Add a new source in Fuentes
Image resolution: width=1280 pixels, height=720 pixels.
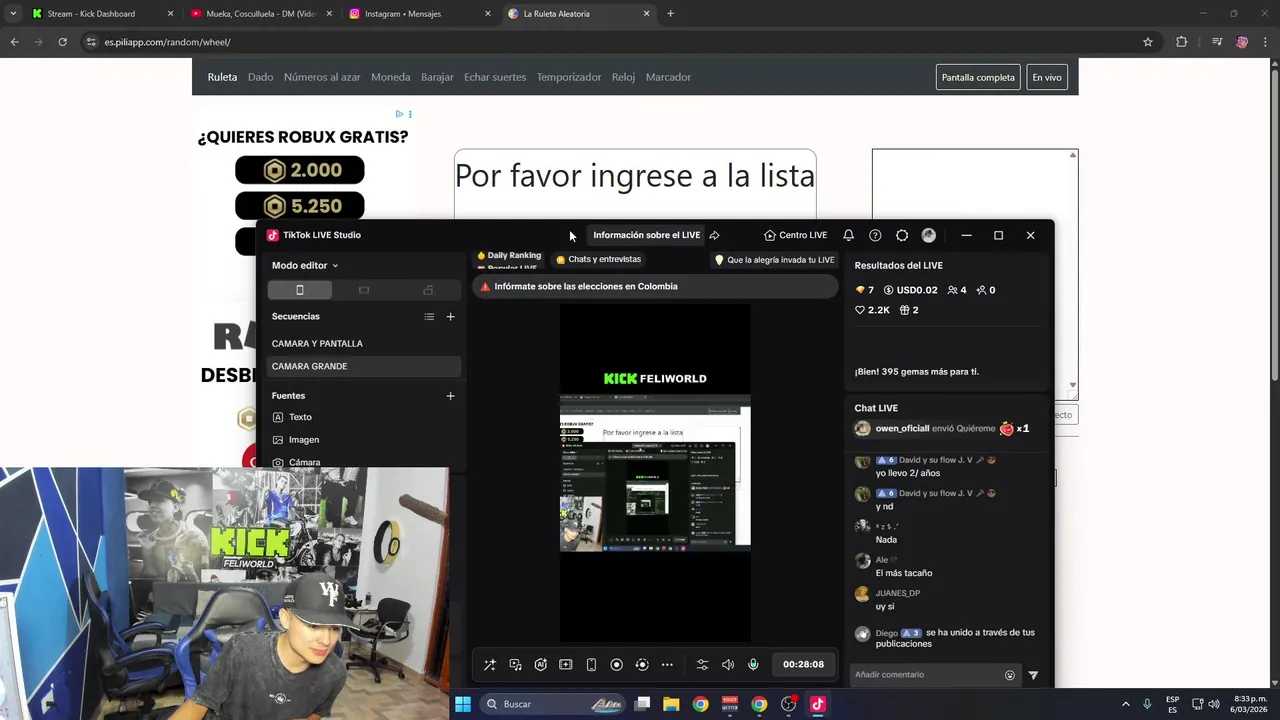(x=450, y=396)
